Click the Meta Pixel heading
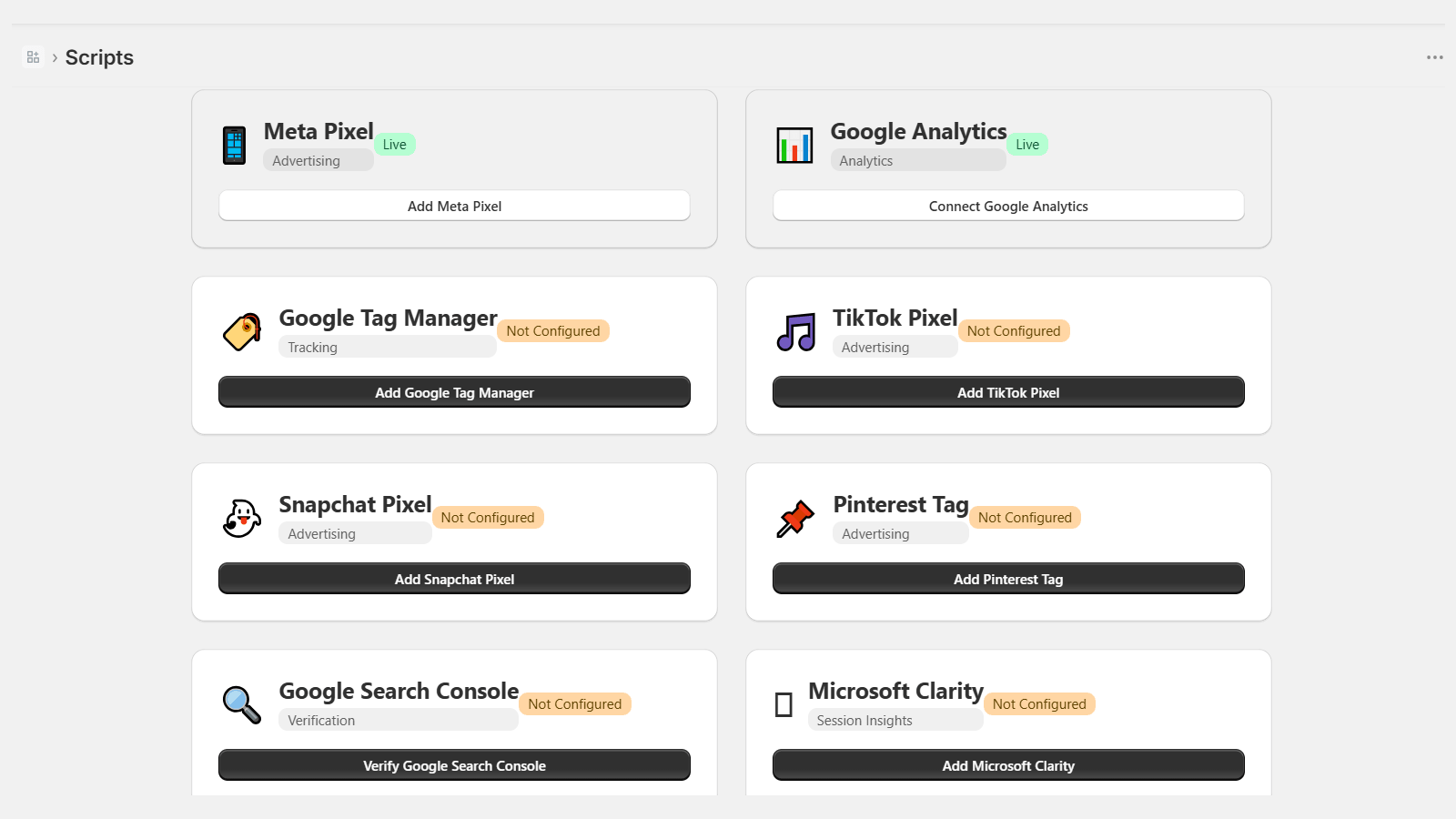This screenshot has width=1456, height=819. (x=318, y=131)
